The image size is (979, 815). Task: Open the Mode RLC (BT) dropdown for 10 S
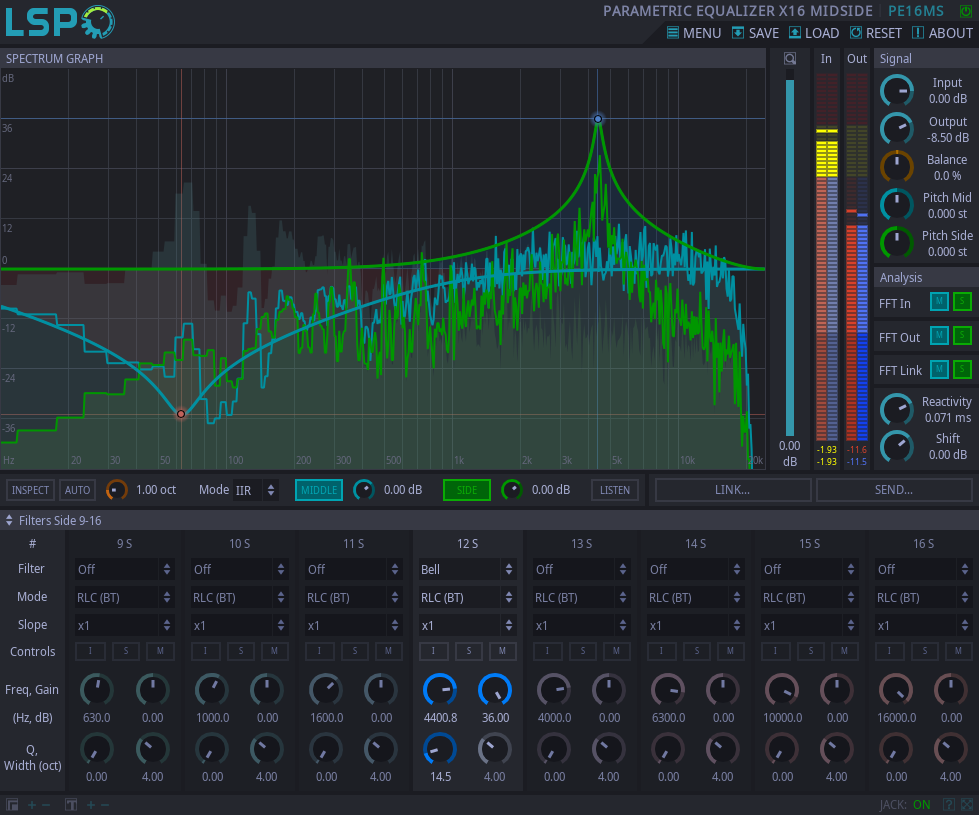coord(239,598)
